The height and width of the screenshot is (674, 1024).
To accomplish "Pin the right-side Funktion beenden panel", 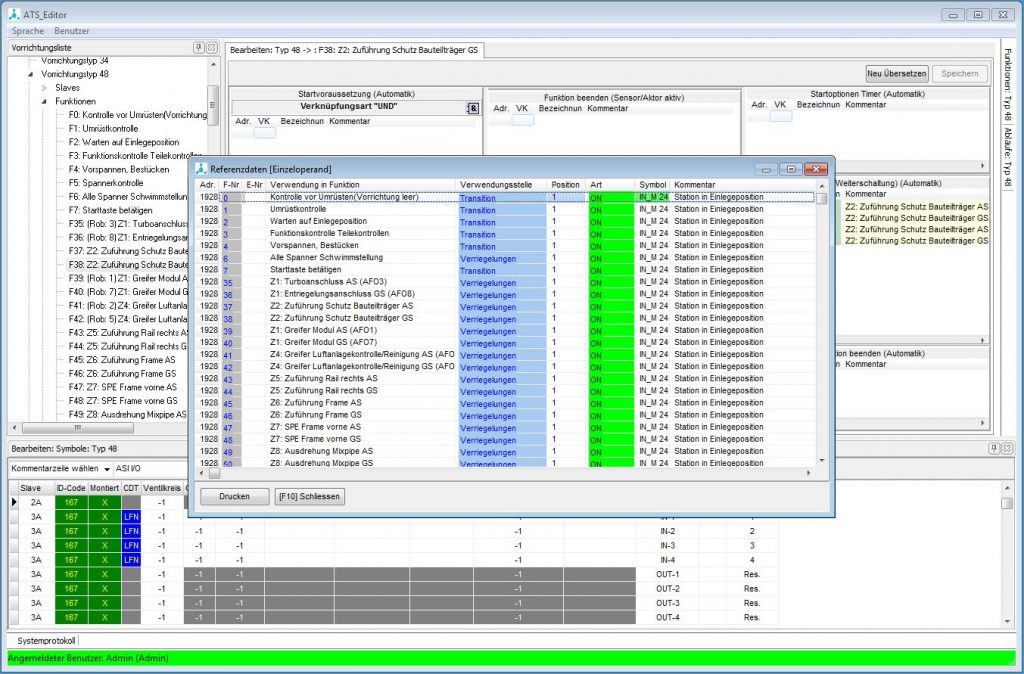I will tap(994, 448).
